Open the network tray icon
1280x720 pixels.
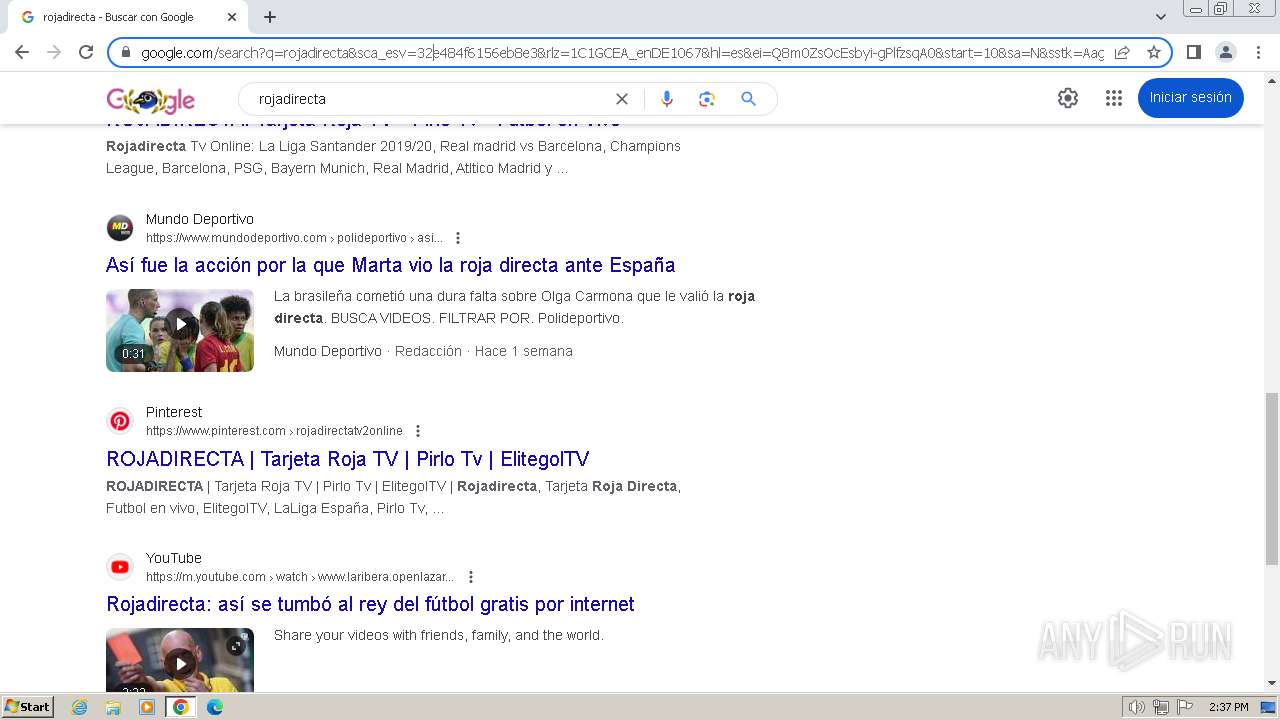click(1160, 707)
